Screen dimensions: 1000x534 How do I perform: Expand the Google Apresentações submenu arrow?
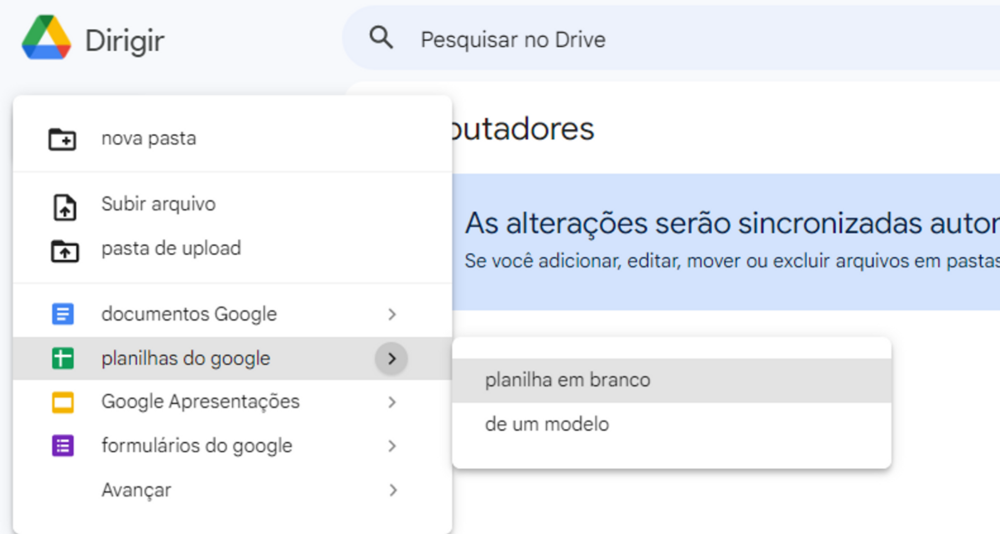pyautogui.click(x=392, y=402)
